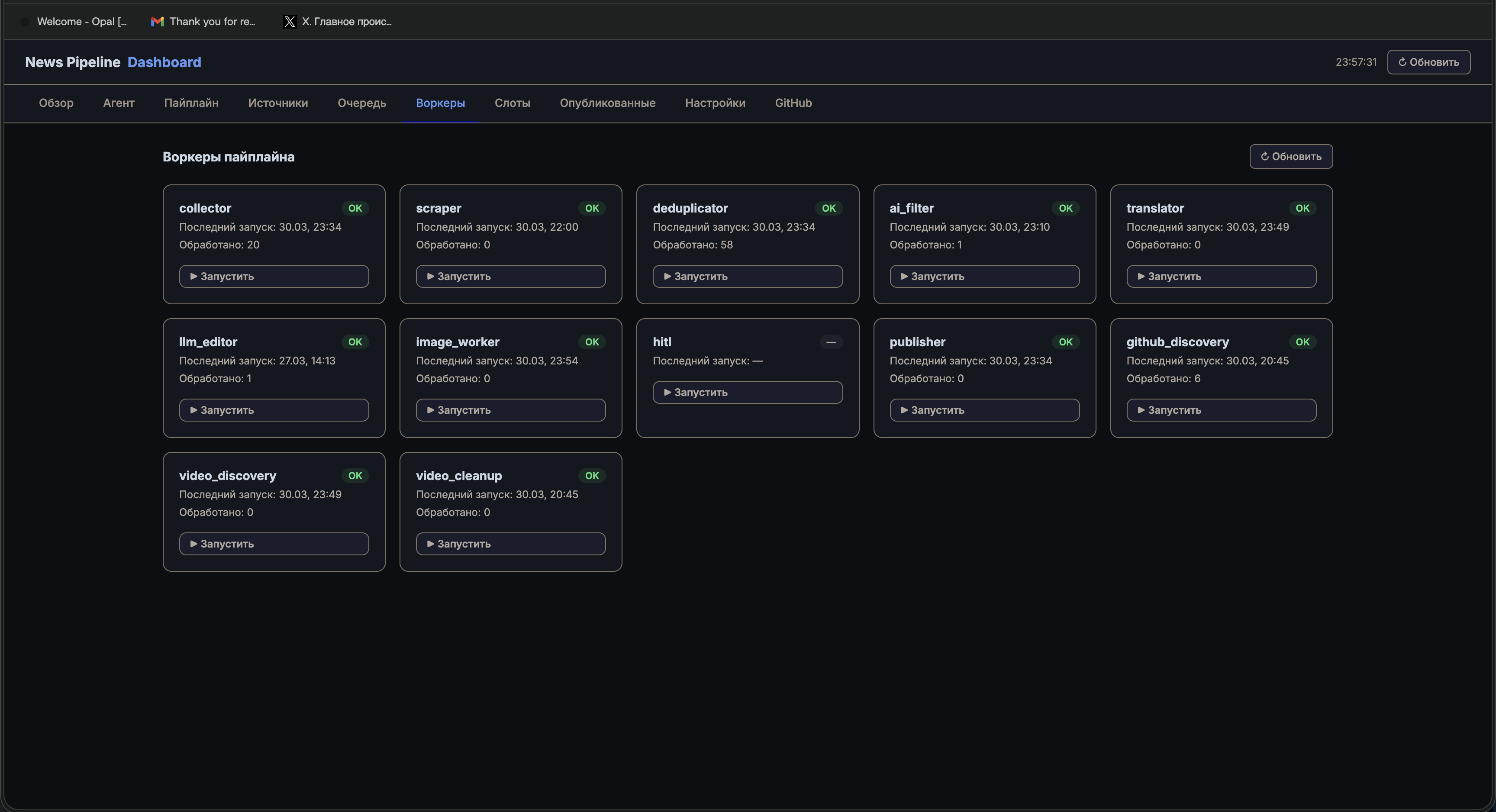Switch to the Обзор tab
This screenshot has height=812, width=1496.
coord(56,103)
